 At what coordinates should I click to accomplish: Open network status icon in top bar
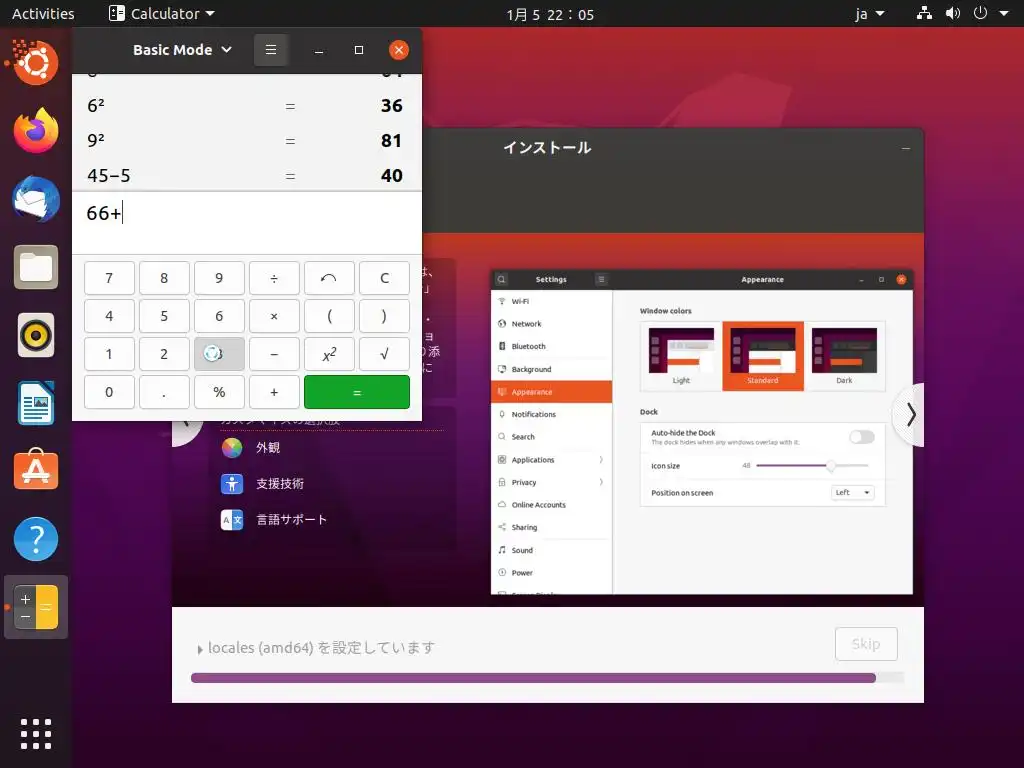(x=924, y=13)
